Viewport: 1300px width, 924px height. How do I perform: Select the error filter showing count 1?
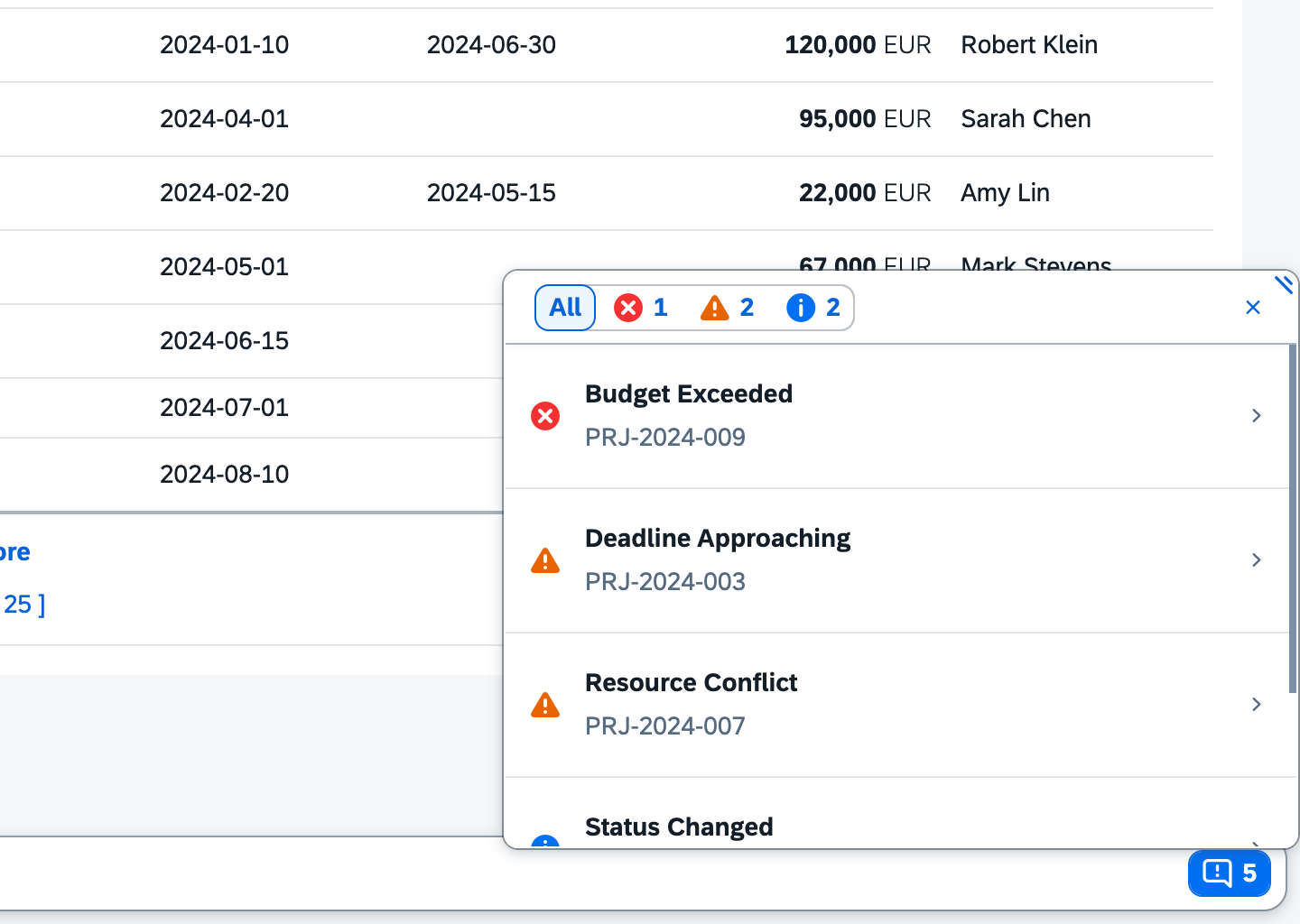pos(641,308)
